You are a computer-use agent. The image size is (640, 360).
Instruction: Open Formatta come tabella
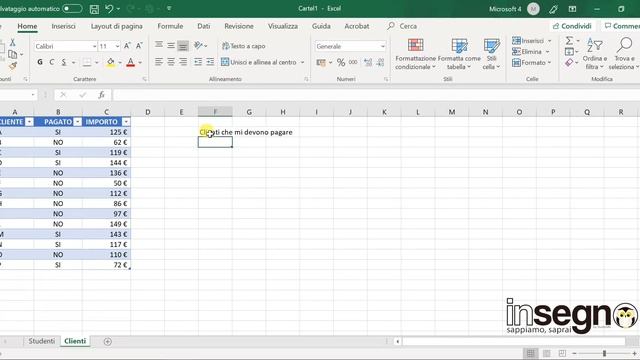point(459,54)
